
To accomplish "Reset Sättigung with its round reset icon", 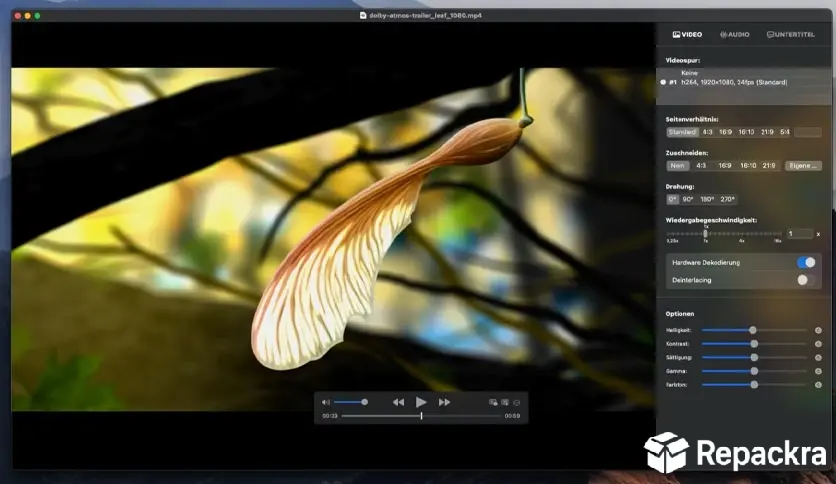I will [818, 358].
